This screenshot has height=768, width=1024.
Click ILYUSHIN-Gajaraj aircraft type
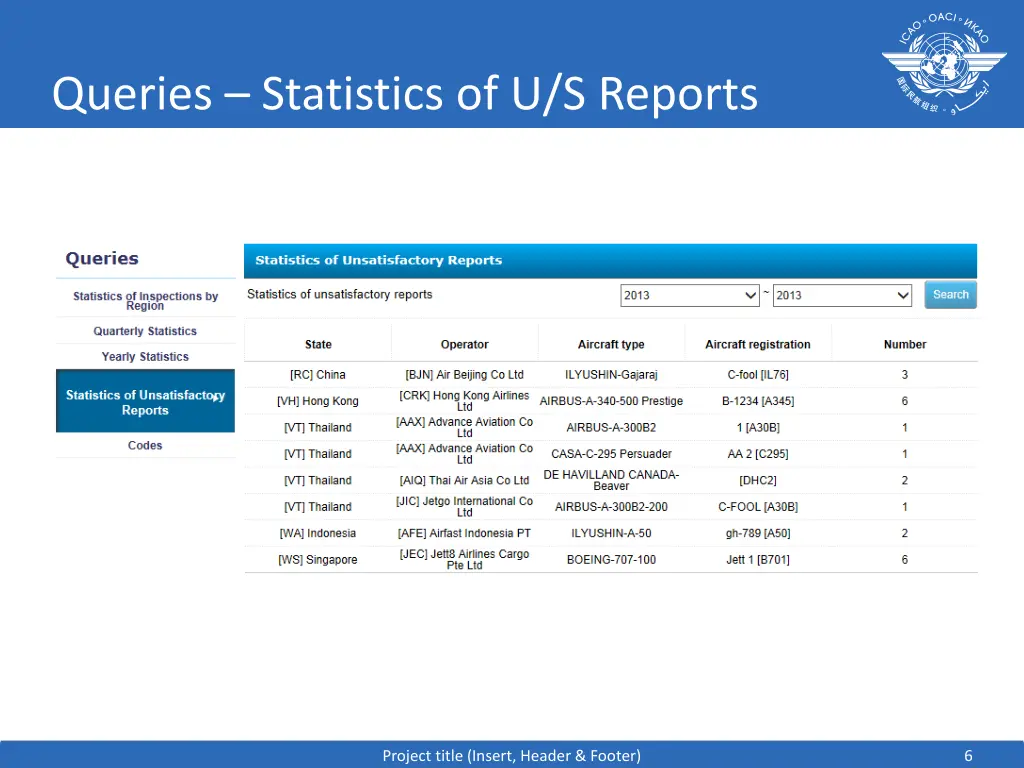click(611, 375)
